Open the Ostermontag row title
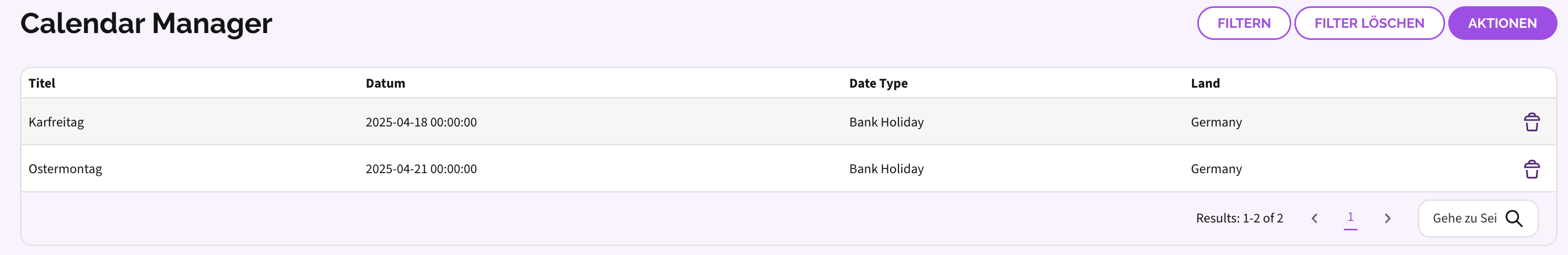The height and width of the screenshot is (255, 1568). 65,169
